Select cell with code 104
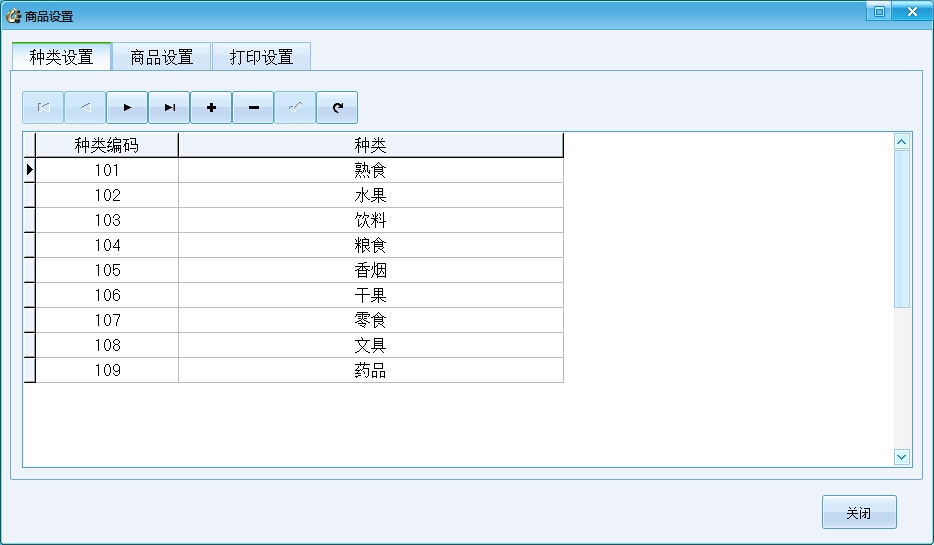Viewport: 934px width, 545px height. pyautogui.click(x=107, y=245)
